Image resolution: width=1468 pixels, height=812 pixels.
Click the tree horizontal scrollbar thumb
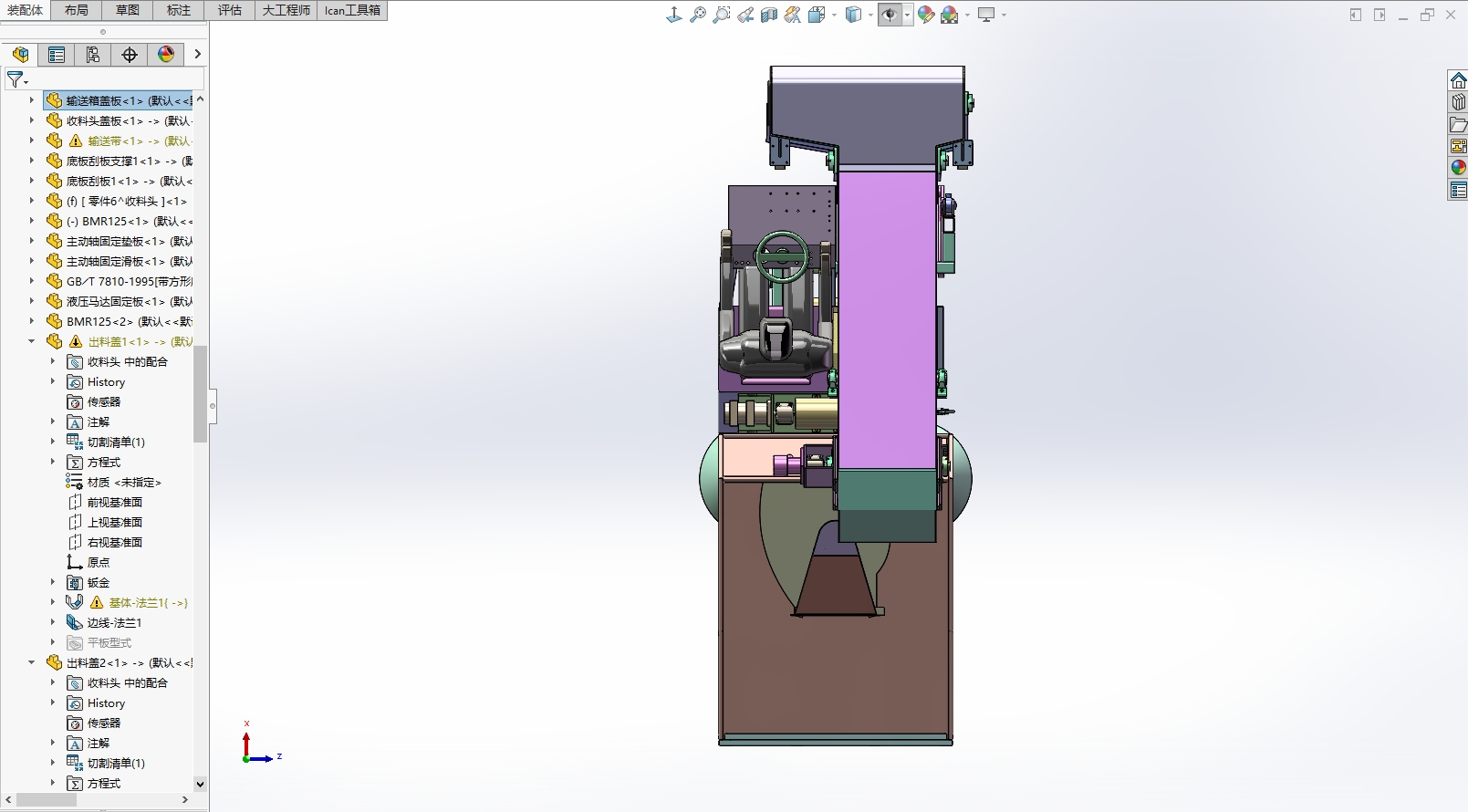[x=47, y=799]
